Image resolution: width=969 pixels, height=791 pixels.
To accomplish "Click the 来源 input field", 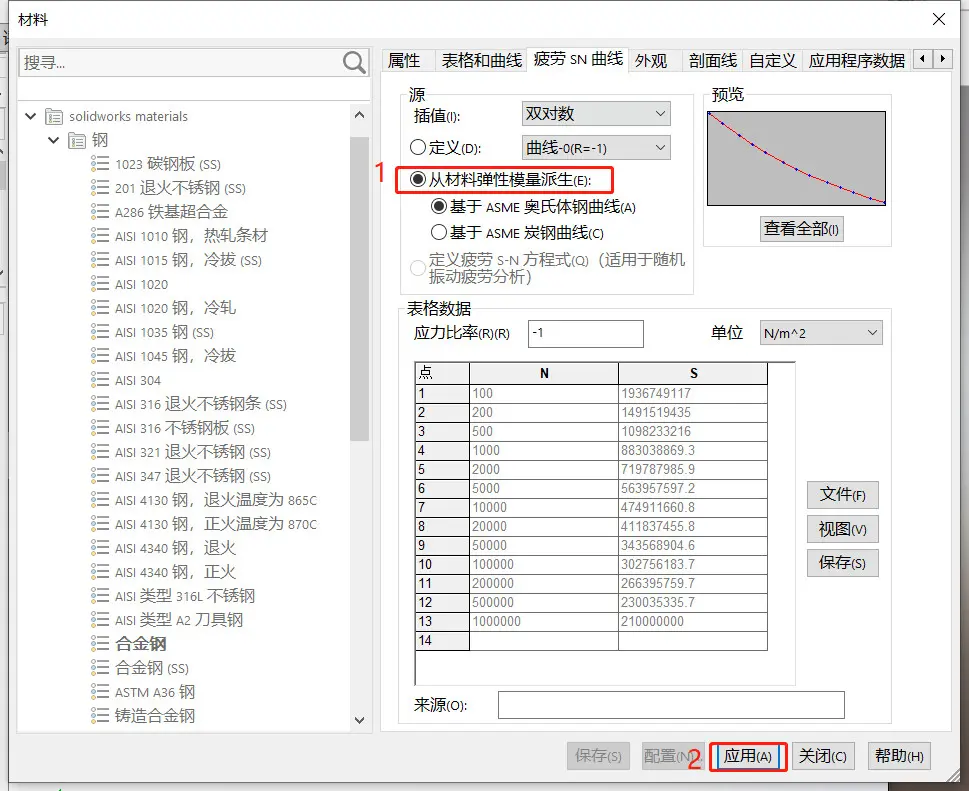I will 671,705.
